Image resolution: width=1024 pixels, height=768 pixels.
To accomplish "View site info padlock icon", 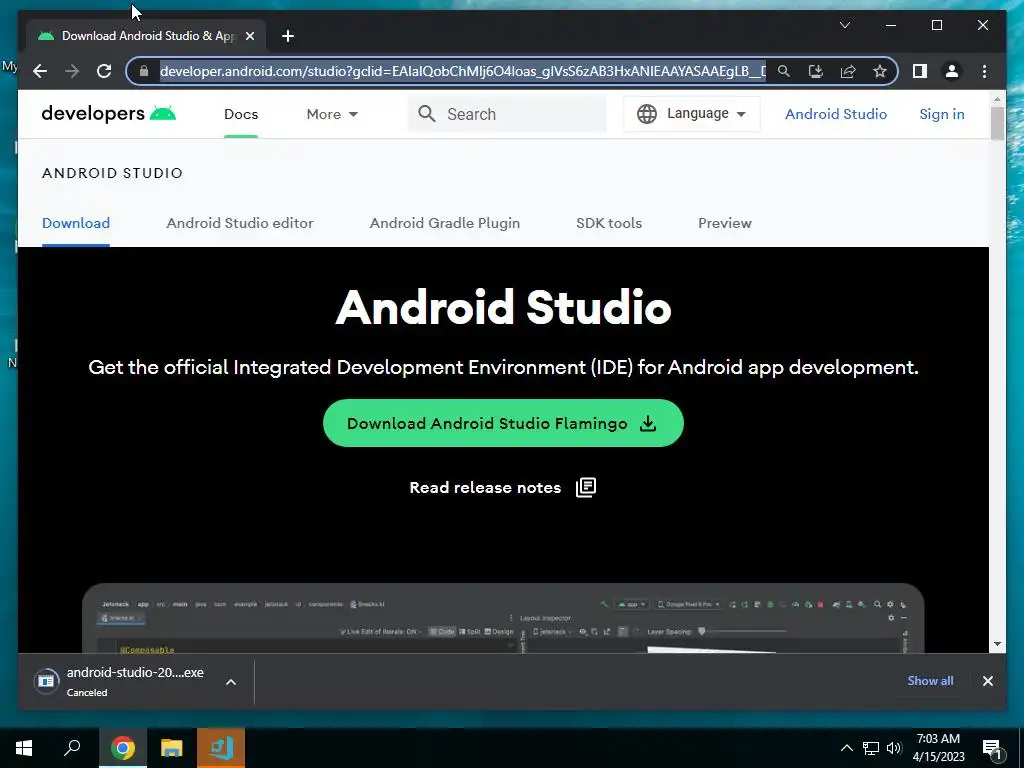I will point(144,71).
